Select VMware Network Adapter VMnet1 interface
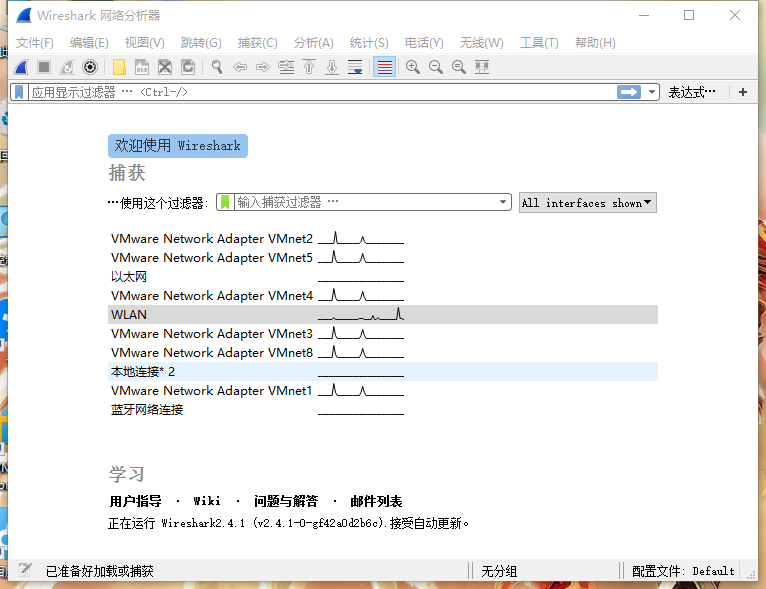 click(x=383, y=391)
